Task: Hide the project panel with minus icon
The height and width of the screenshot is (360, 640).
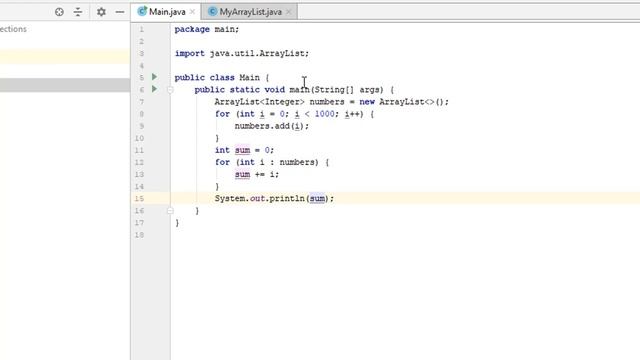Action: tap(120, 12)
